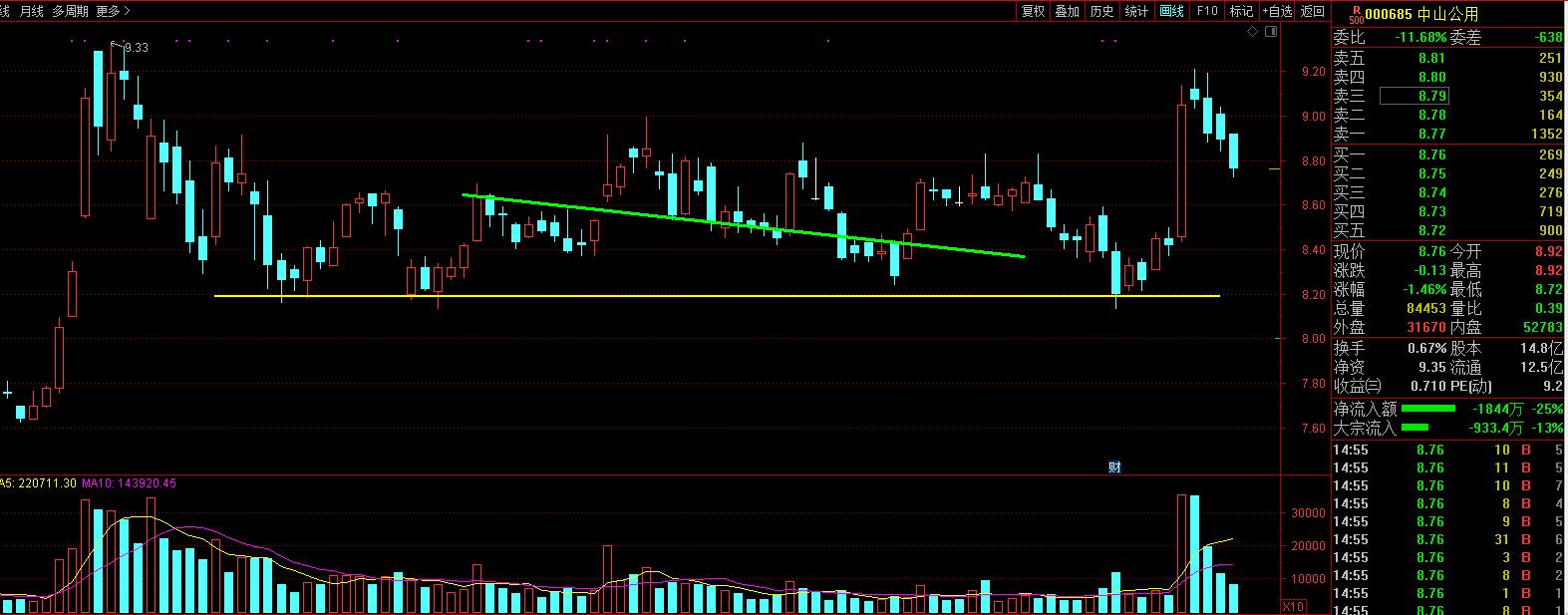
Task: Click the MA10: 143920.45 volume indicator label
Action: [x=130, y=483]
